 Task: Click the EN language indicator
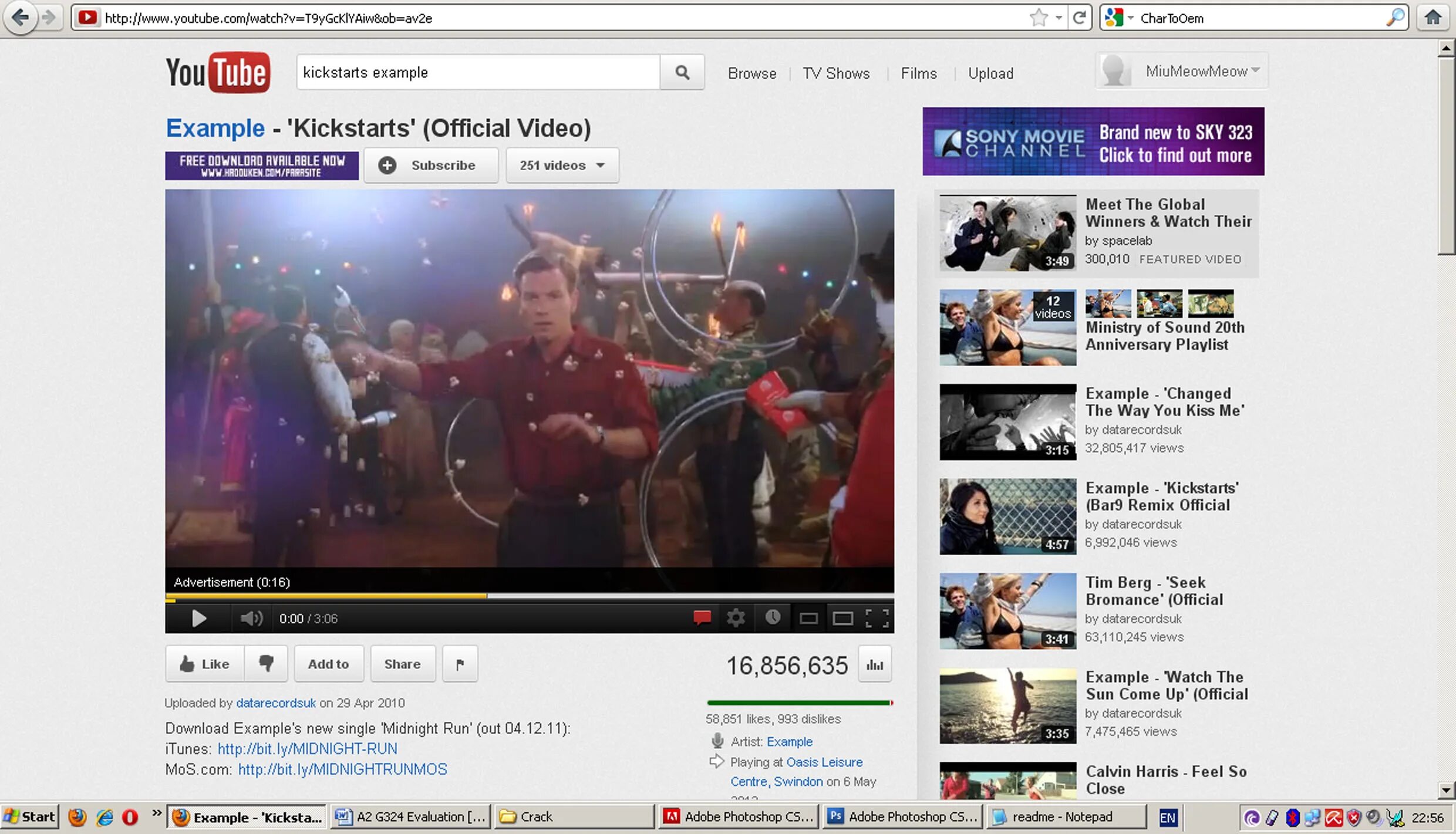pyautogui.click(x=1168, y=817)
